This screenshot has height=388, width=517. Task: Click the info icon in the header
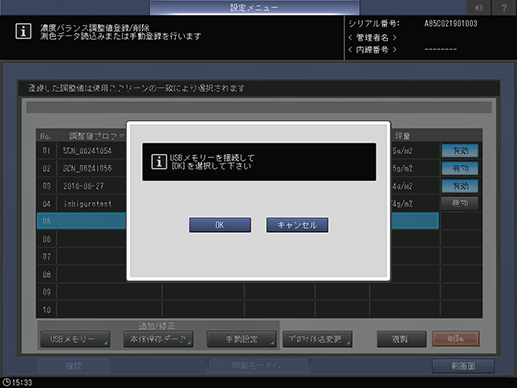coord(23,31)
